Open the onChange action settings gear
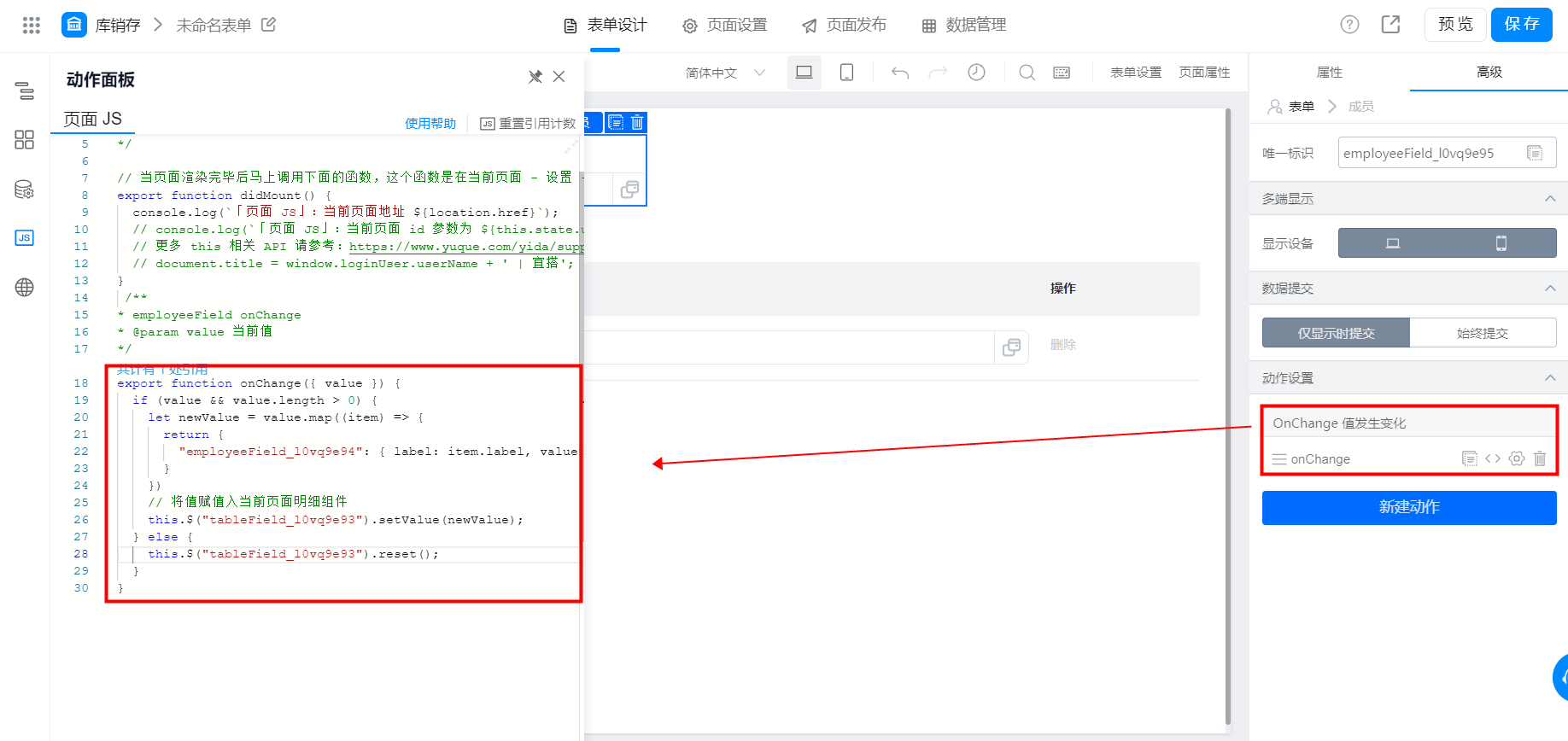This screenshot has width=1568, height=741. [1517, 458]
